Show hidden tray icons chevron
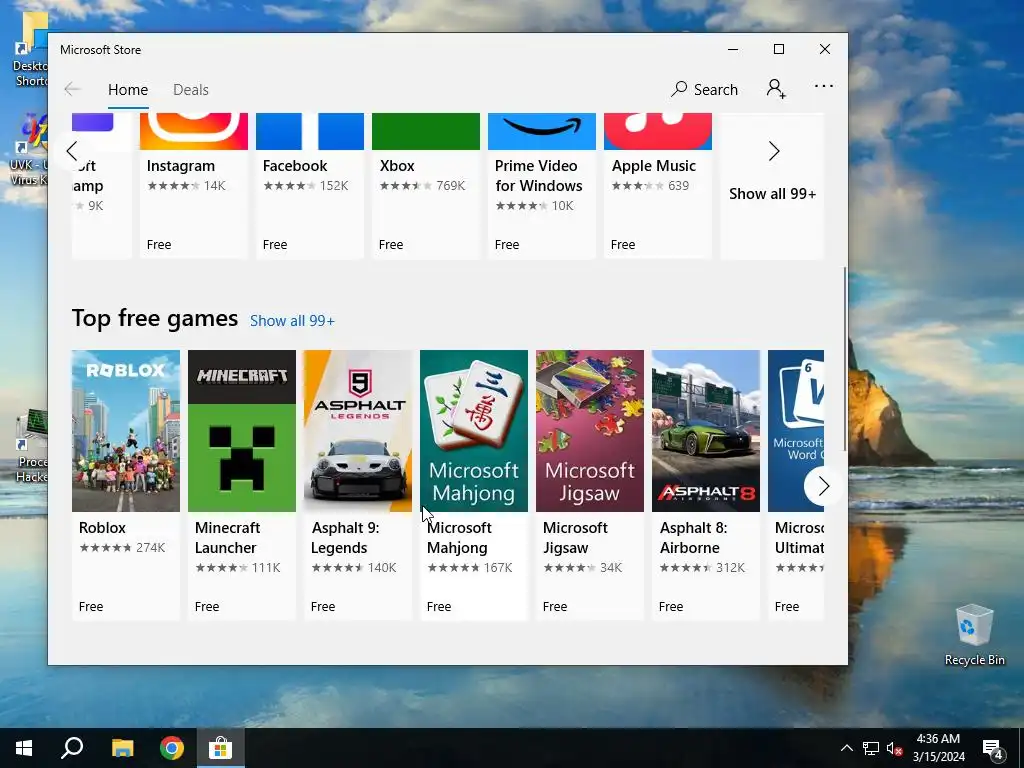1024x768 pixels. [846, 748]
